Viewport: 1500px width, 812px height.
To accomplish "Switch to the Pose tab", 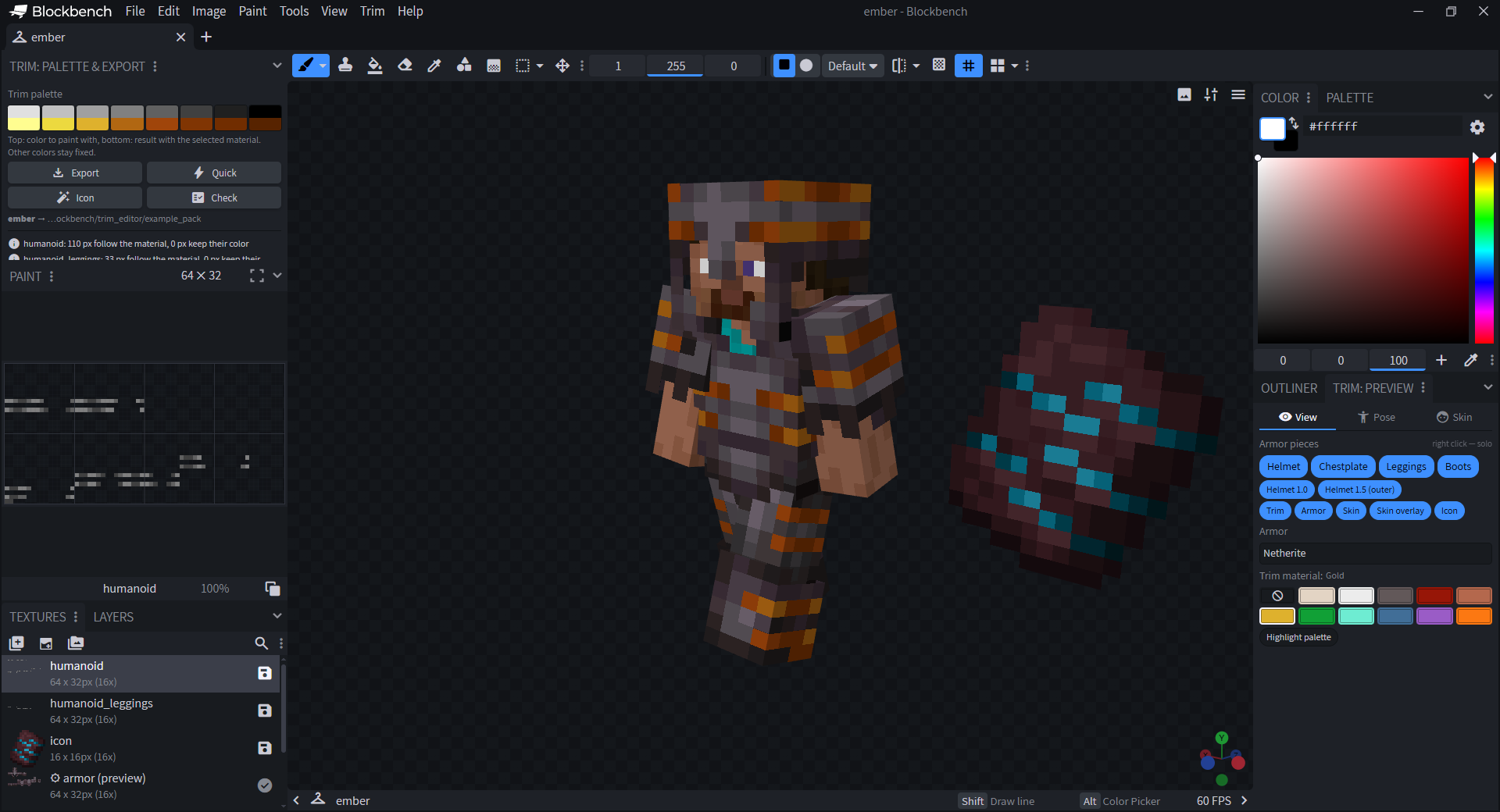I will tap(1377, 418).
